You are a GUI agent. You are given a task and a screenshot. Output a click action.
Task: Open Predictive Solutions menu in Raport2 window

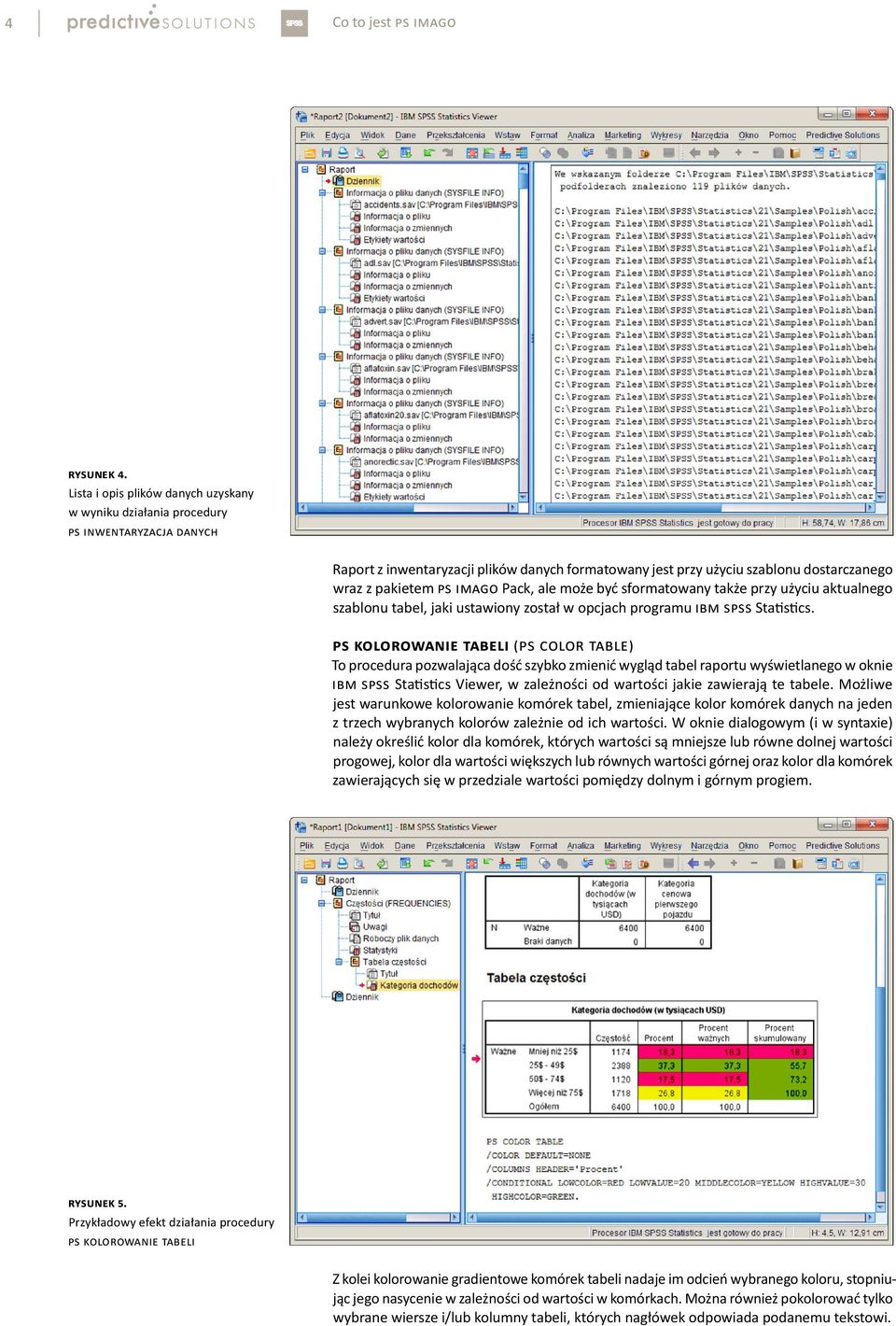(843, 135)
